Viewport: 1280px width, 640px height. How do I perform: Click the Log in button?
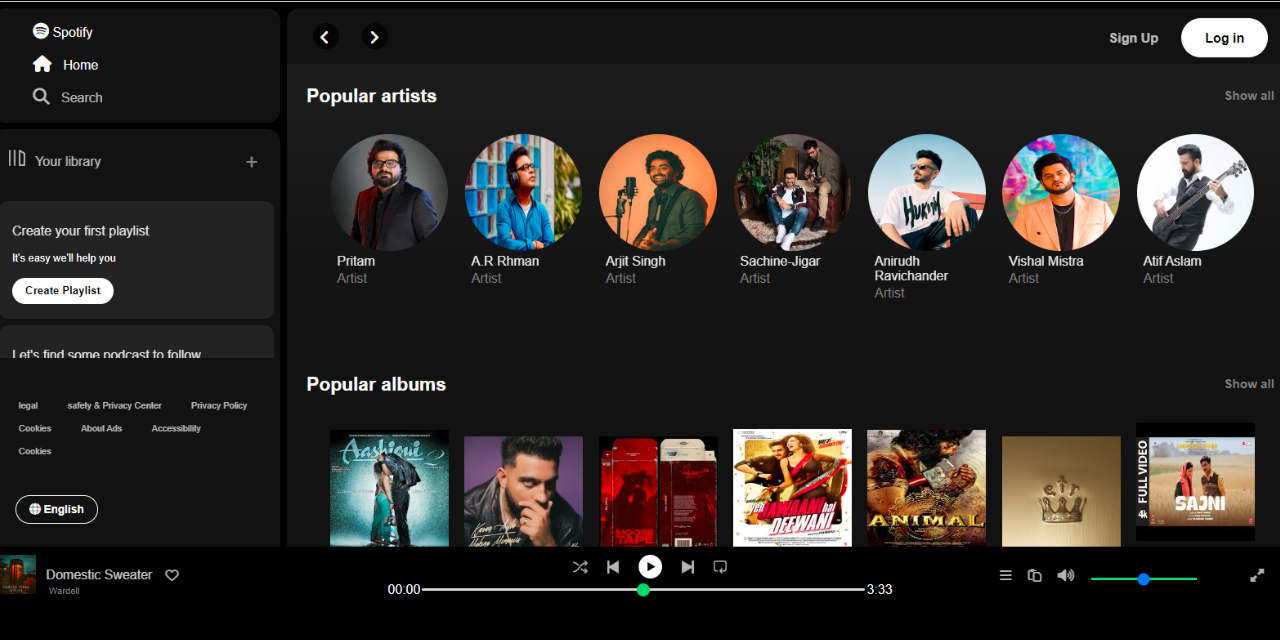pyautogui.click(x=1224, y=37)
